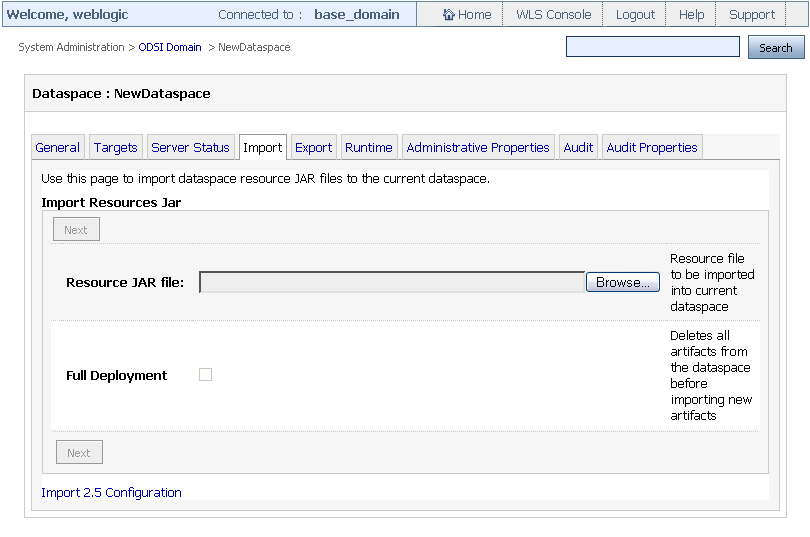
Task: Open the Import 2.5 Configuration link
Action: 111,493
